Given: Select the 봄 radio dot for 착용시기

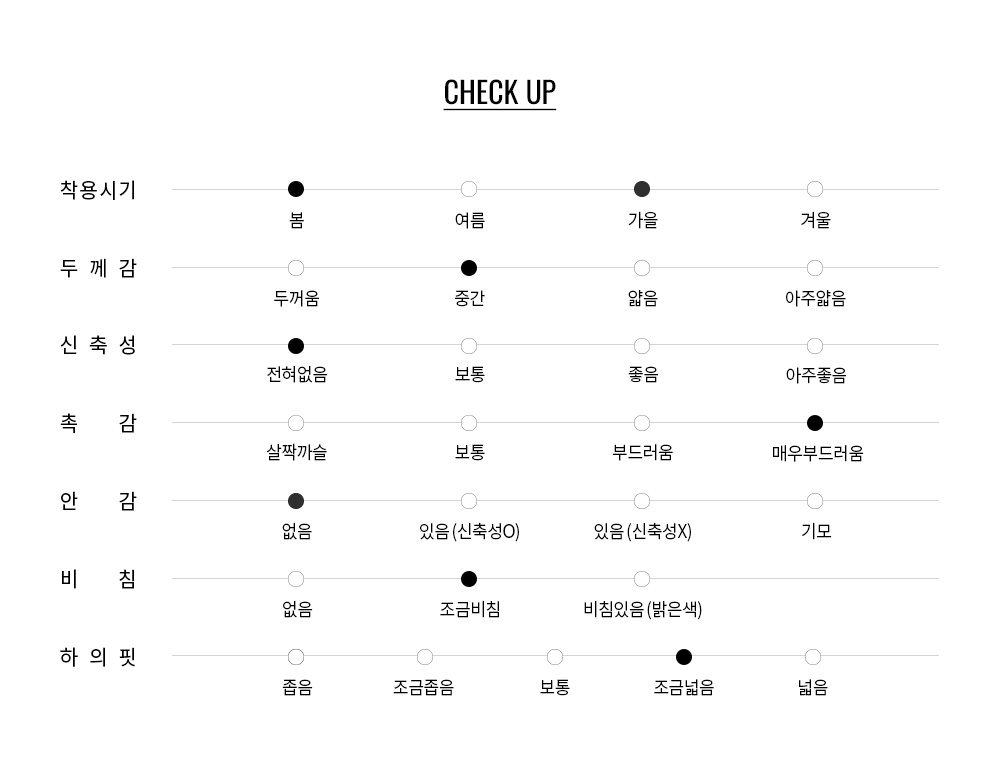Looking at the screenshot, I should [296, 189].
